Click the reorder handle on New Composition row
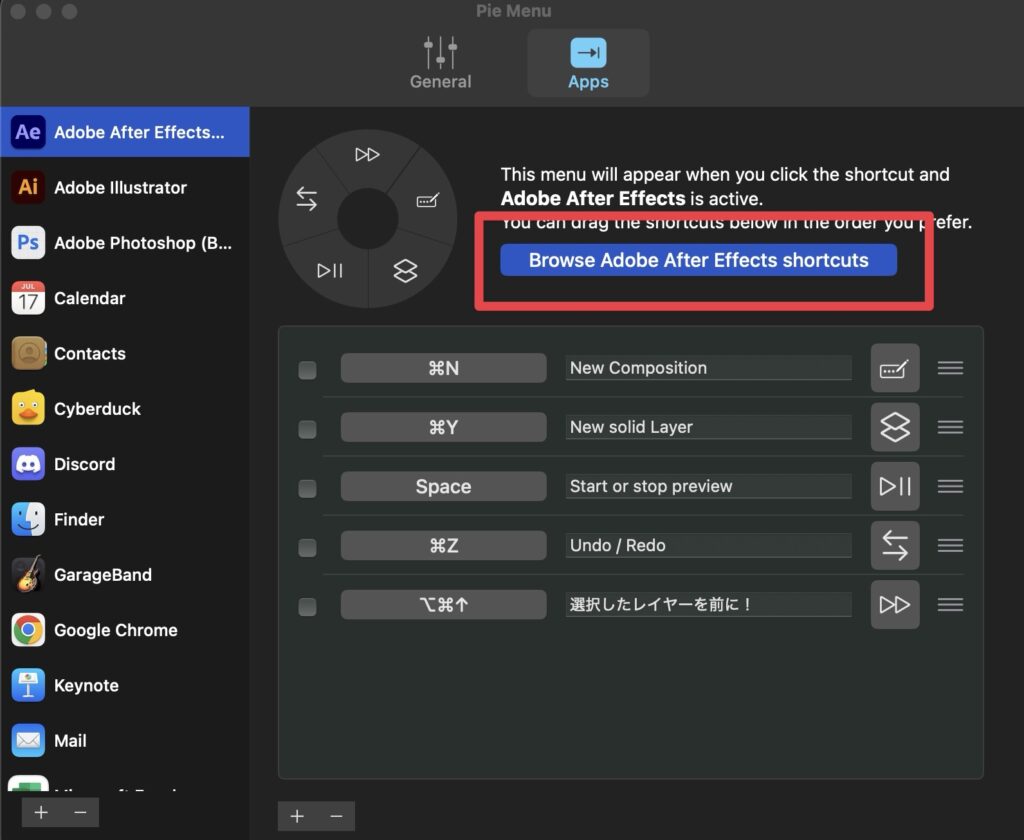Screen dimensions: 1024x840 950,368
